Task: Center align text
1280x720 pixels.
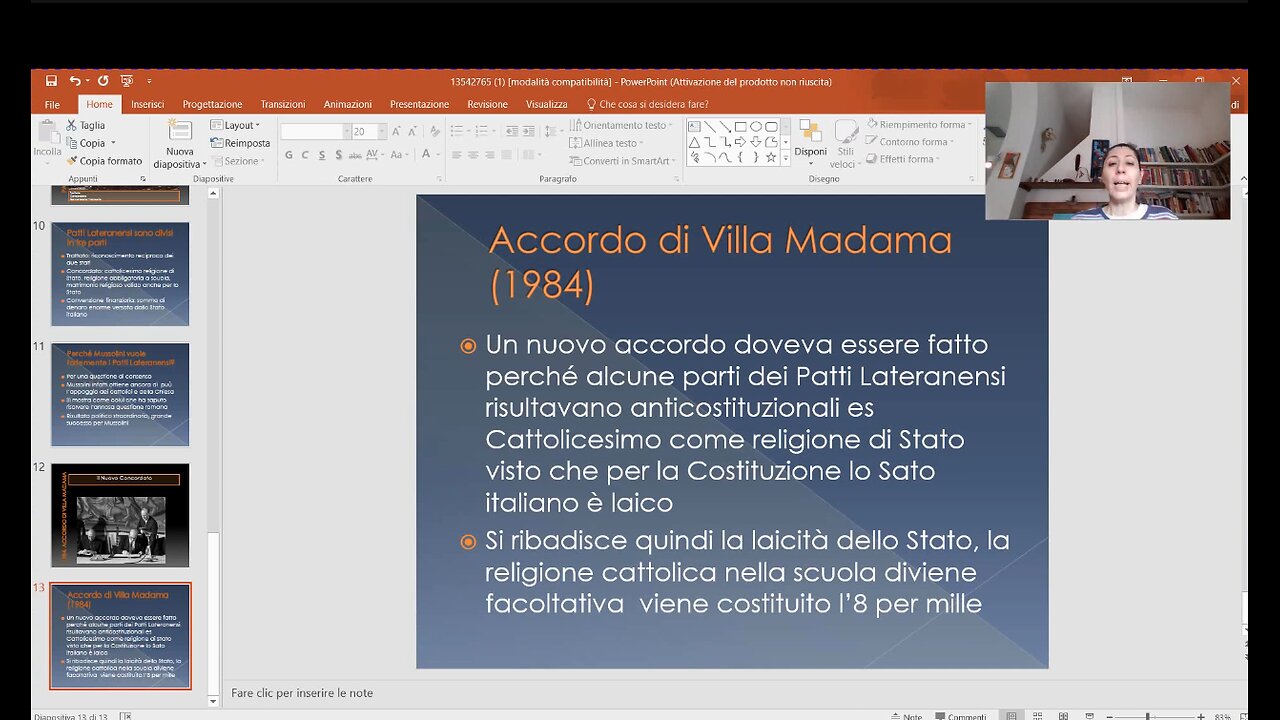Action: coord(473,155)
